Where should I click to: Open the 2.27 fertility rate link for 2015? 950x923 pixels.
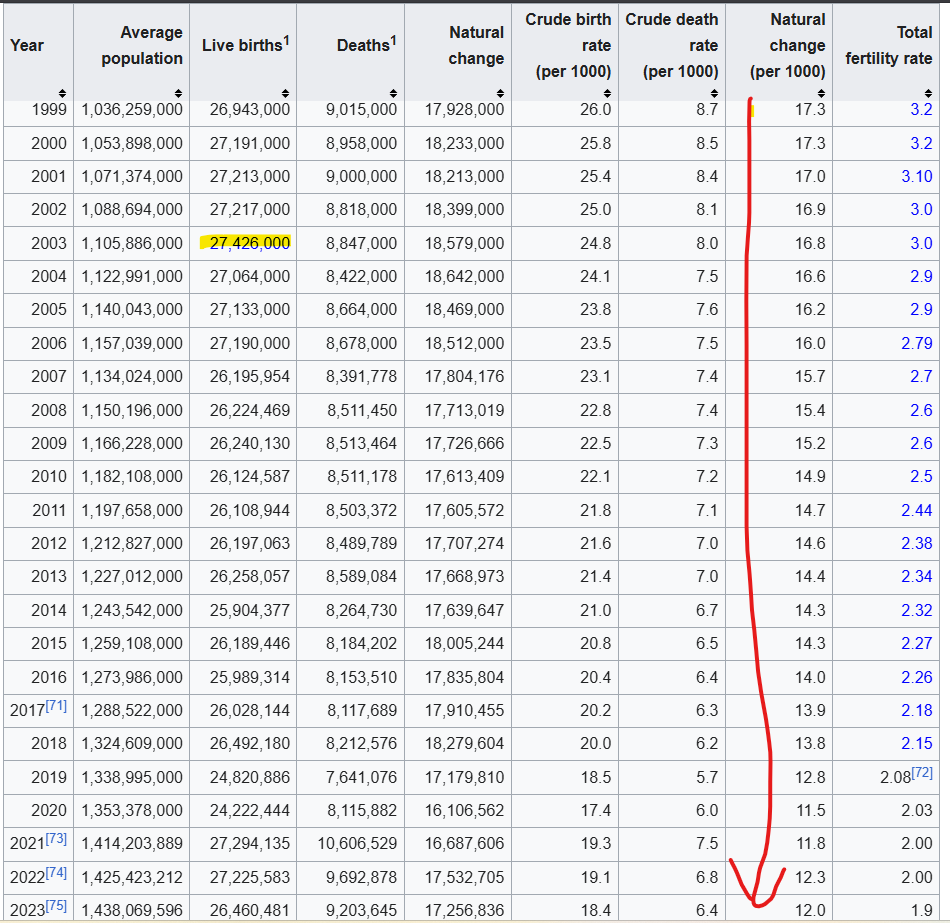(915, 643)
